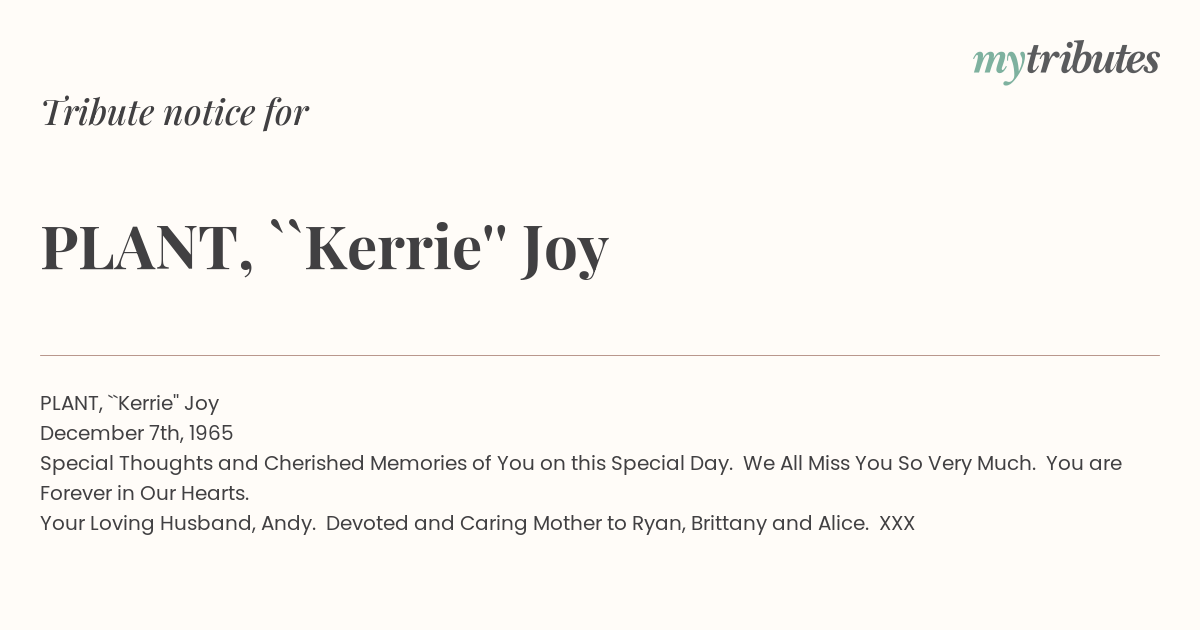Viewport: 1200px width, 630px height.
Task: Click 'Ryan, Brittany and Alice' names
Action: [750, 523]
